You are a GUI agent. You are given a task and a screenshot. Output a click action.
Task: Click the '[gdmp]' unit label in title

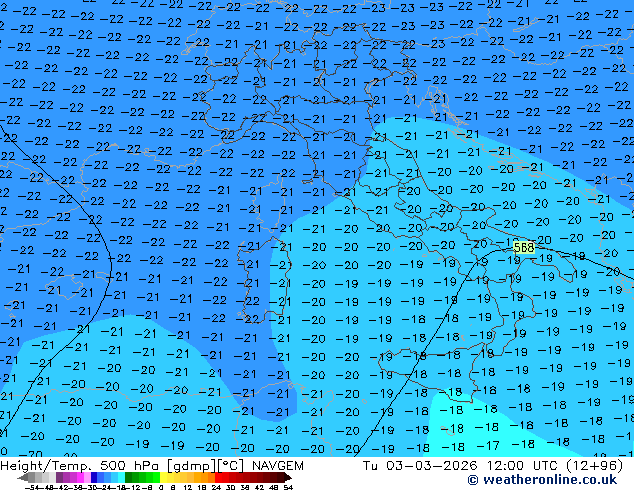click(191, 466)
